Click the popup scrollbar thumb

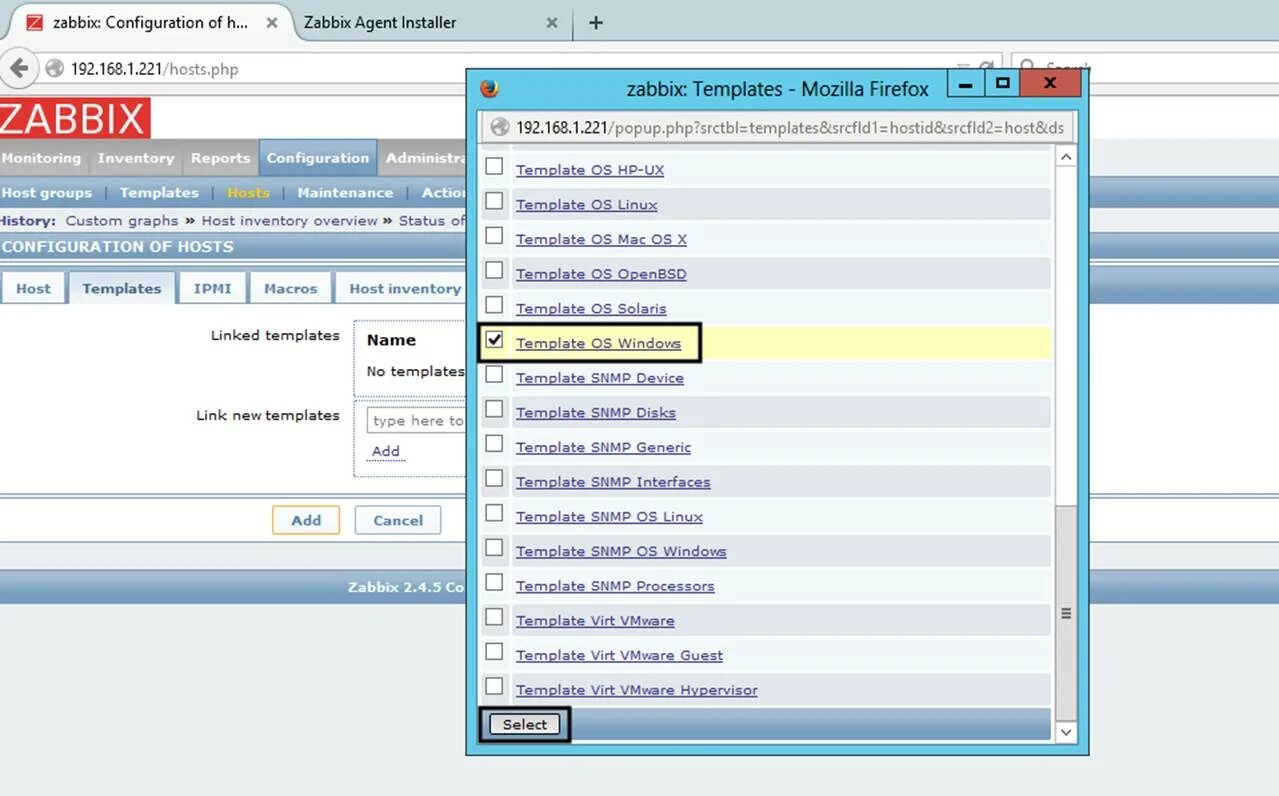point(1066,612)
